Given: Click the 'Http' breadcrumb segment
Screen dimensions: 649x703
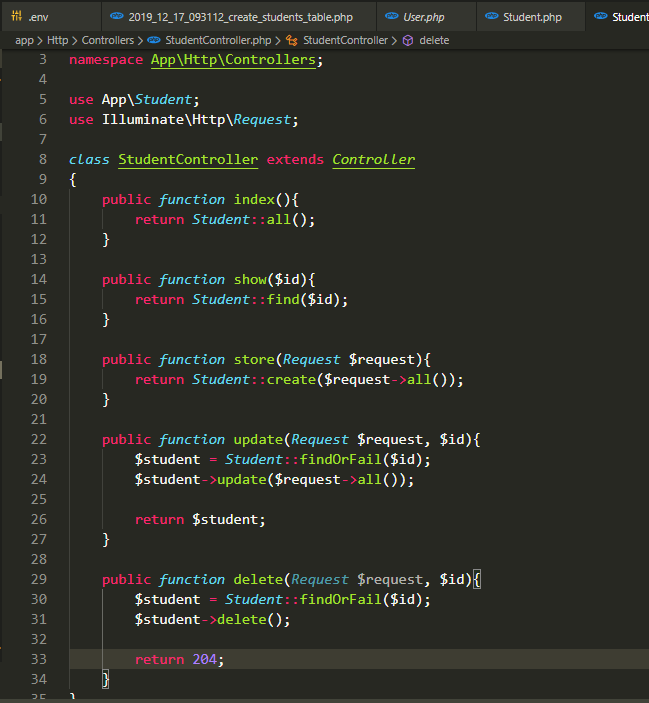Looking at the screenshot, I should (57, 40).
